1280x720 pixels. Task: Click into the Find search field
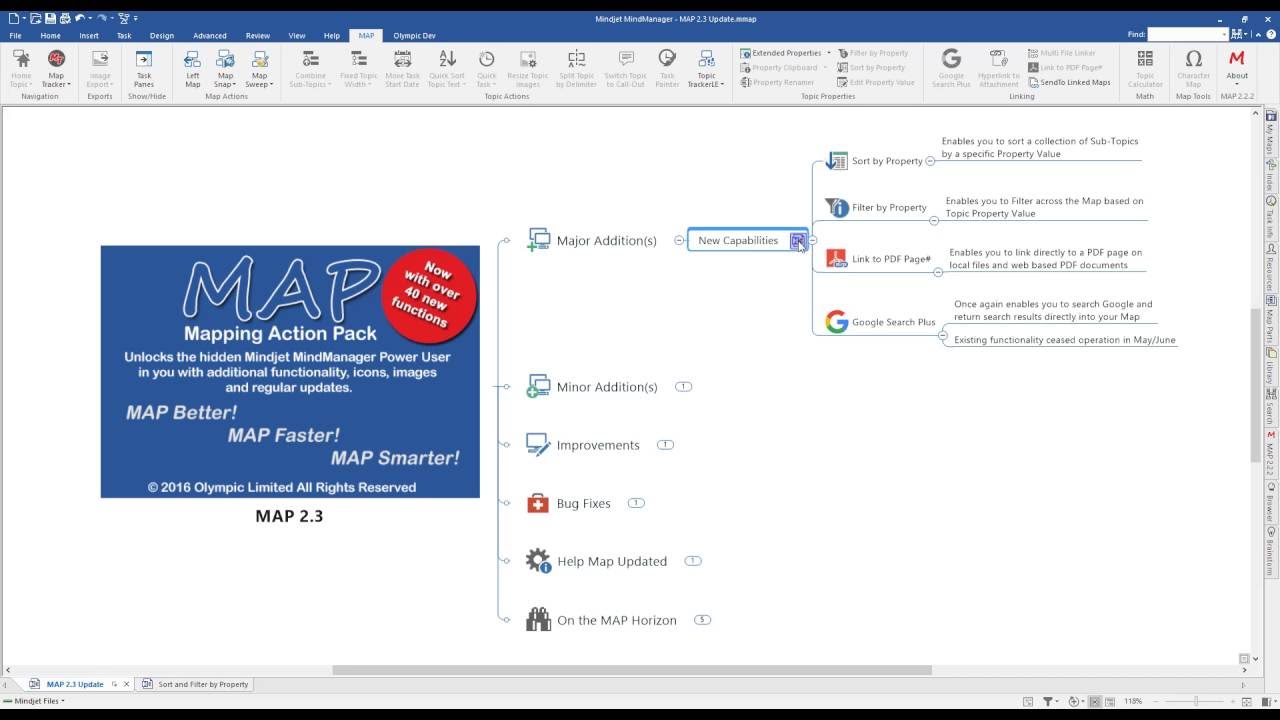(1186, 34)
